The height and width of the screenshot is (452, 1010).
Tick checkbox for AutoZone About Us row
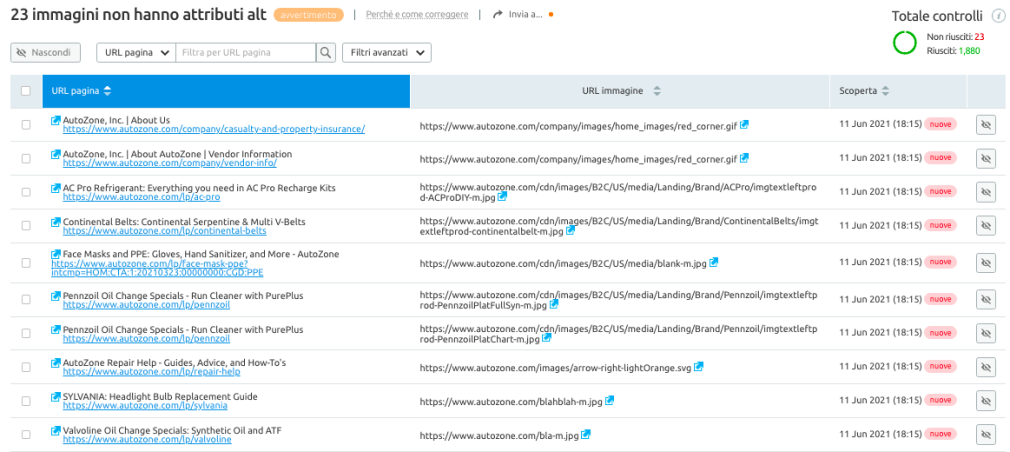(26, 125)
